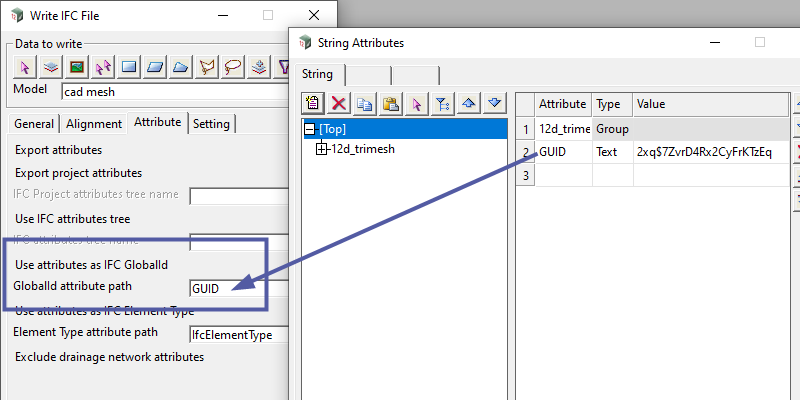Choose the blue trapezoid data source icon

181,66
